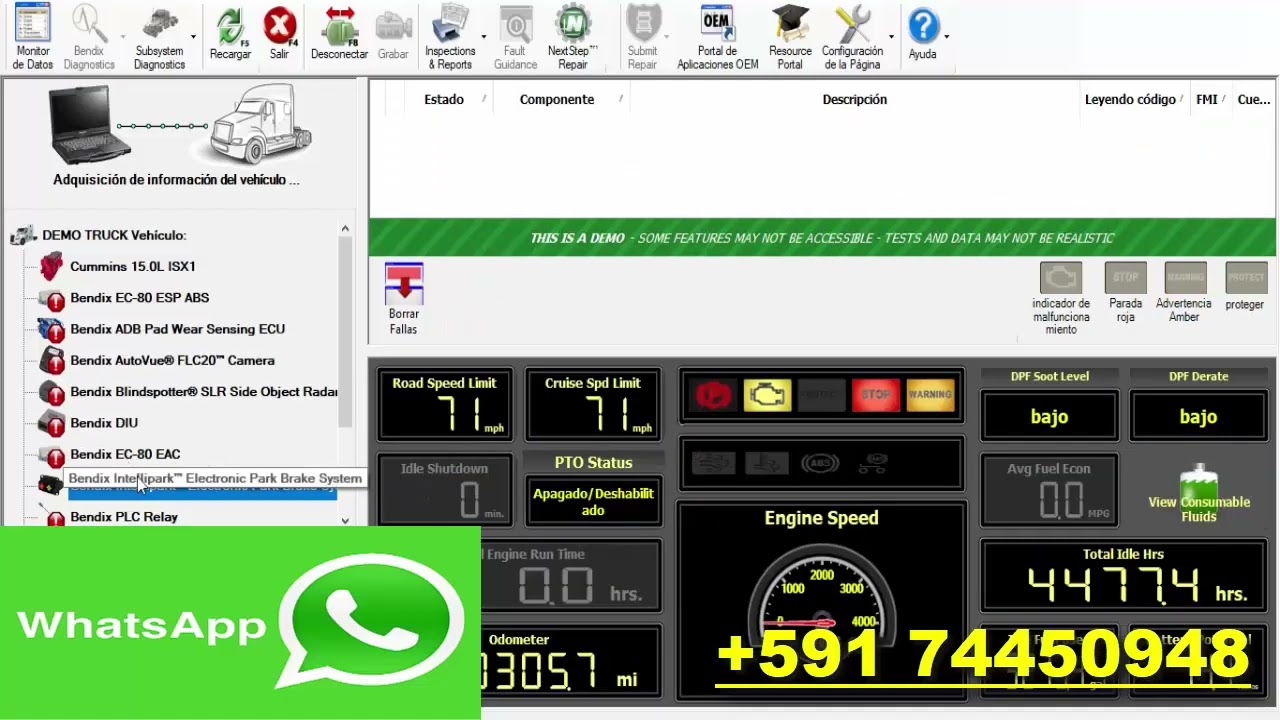Image resolution: width=1280 pixels, height=720 pixels.
Task: Select Bendix PLC Relay component
Action: (124, 517)
